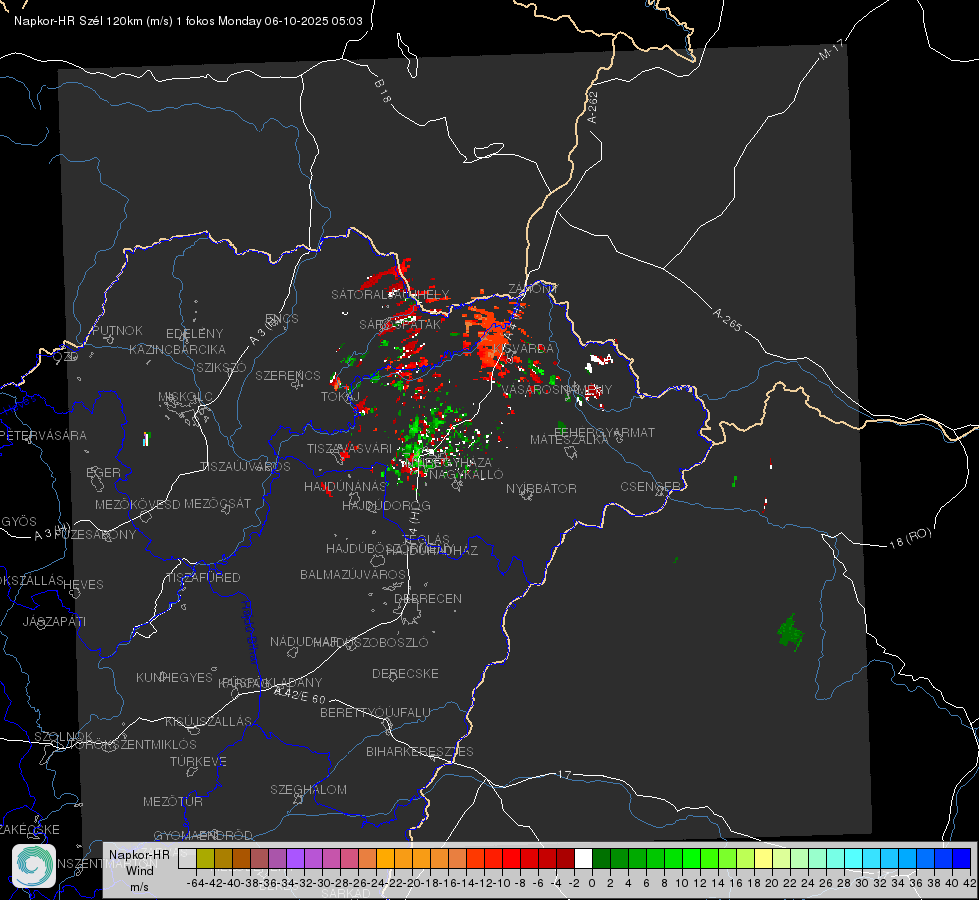Pick the pale yellow swatch between 18 and 20

tap(764, 858)
